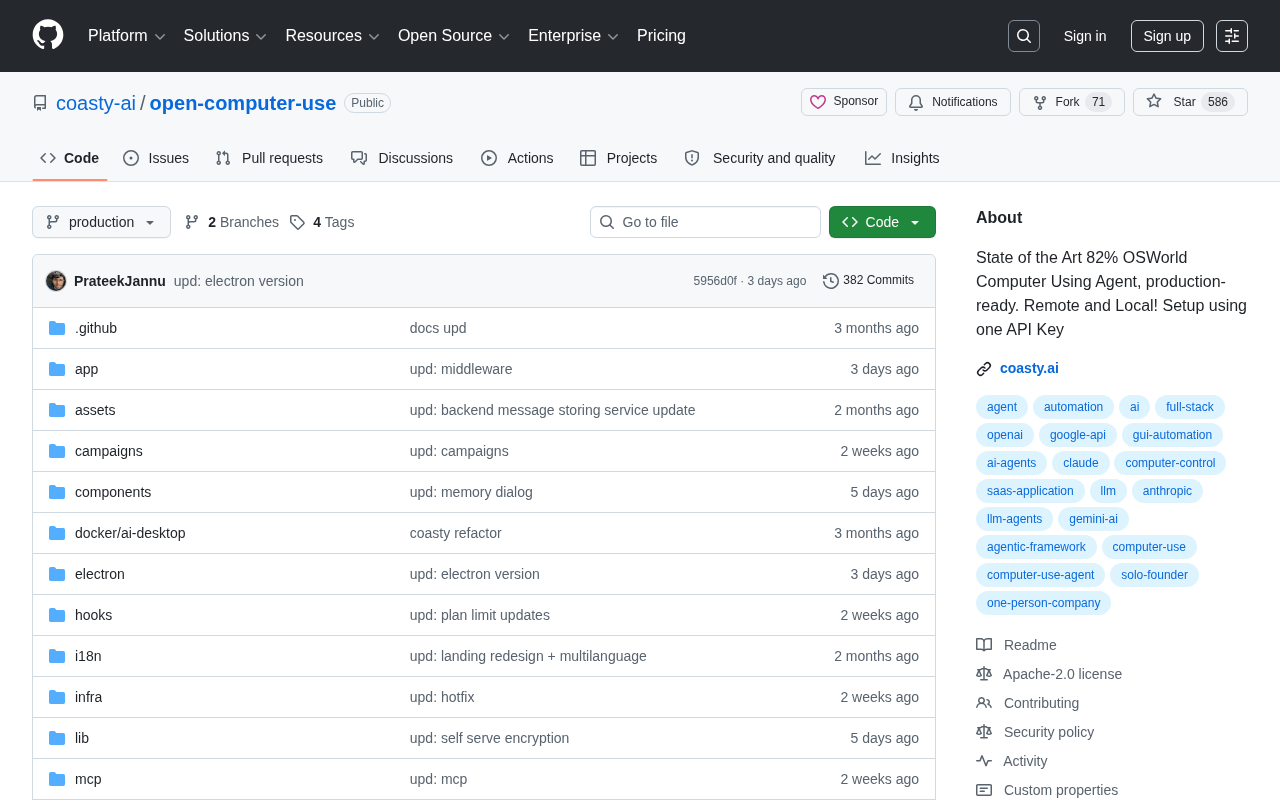The width and height of the screenshot is (1280, 800).
Task: View the 4 Tags link
Action: (x=322, y=222)
